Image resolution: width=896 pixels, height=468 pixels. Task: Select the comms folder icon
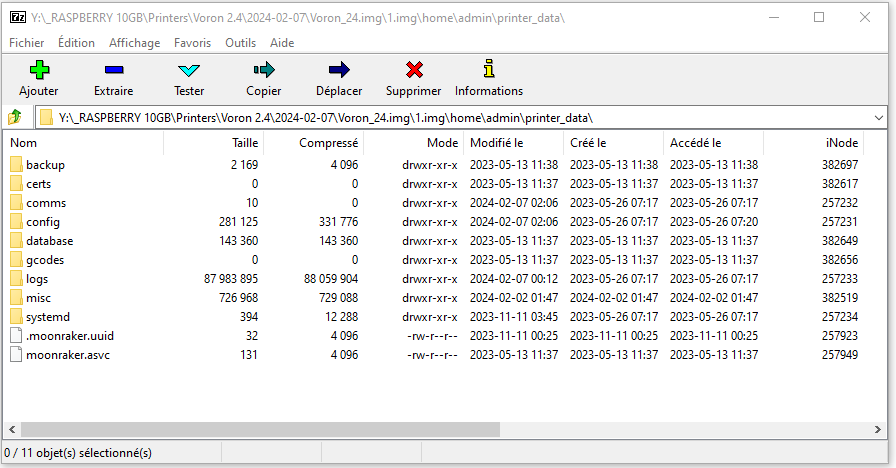[16, 203]
